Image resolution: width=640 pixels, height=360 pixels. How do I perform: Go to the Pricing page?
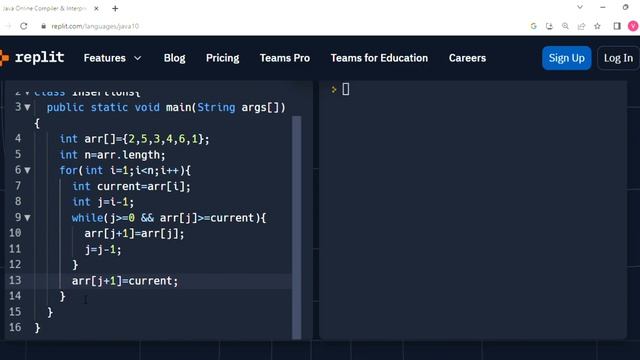[222, 58]
